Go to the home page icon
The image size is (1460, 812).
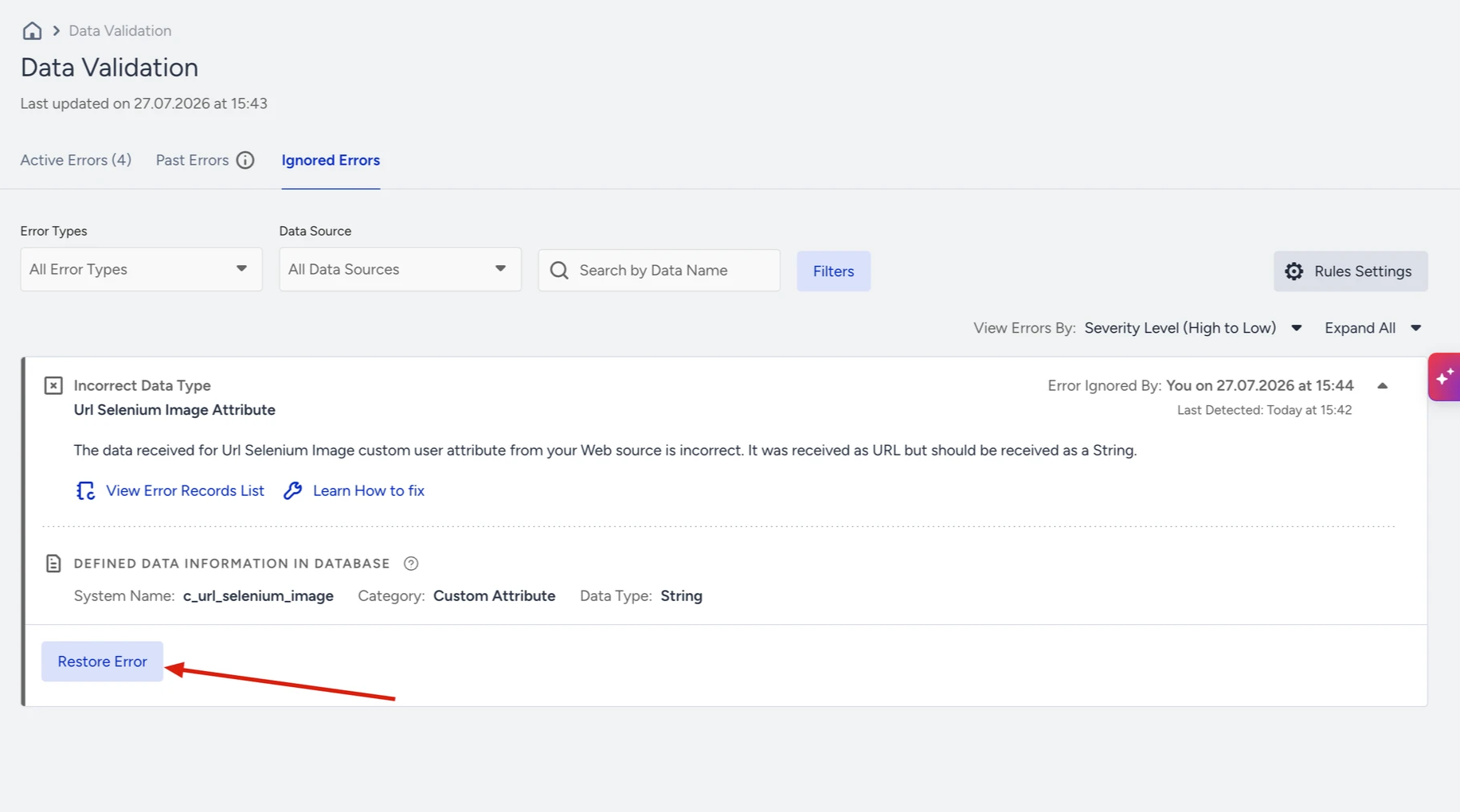pos(32,30)
